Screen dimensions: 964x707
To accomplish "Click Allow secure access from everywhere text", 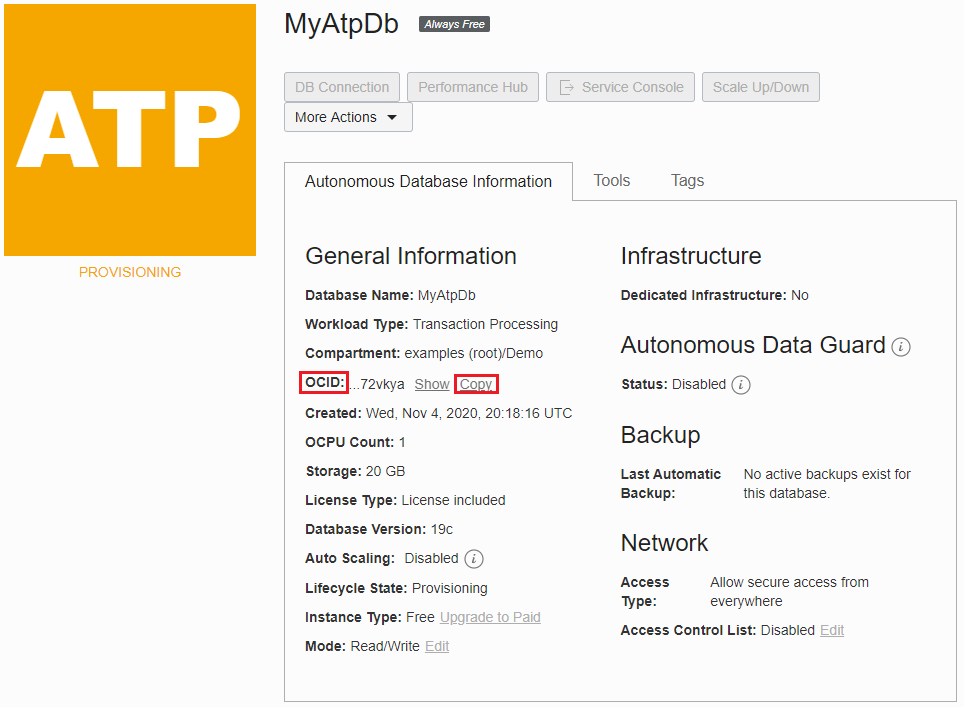I will pos(789,591).
